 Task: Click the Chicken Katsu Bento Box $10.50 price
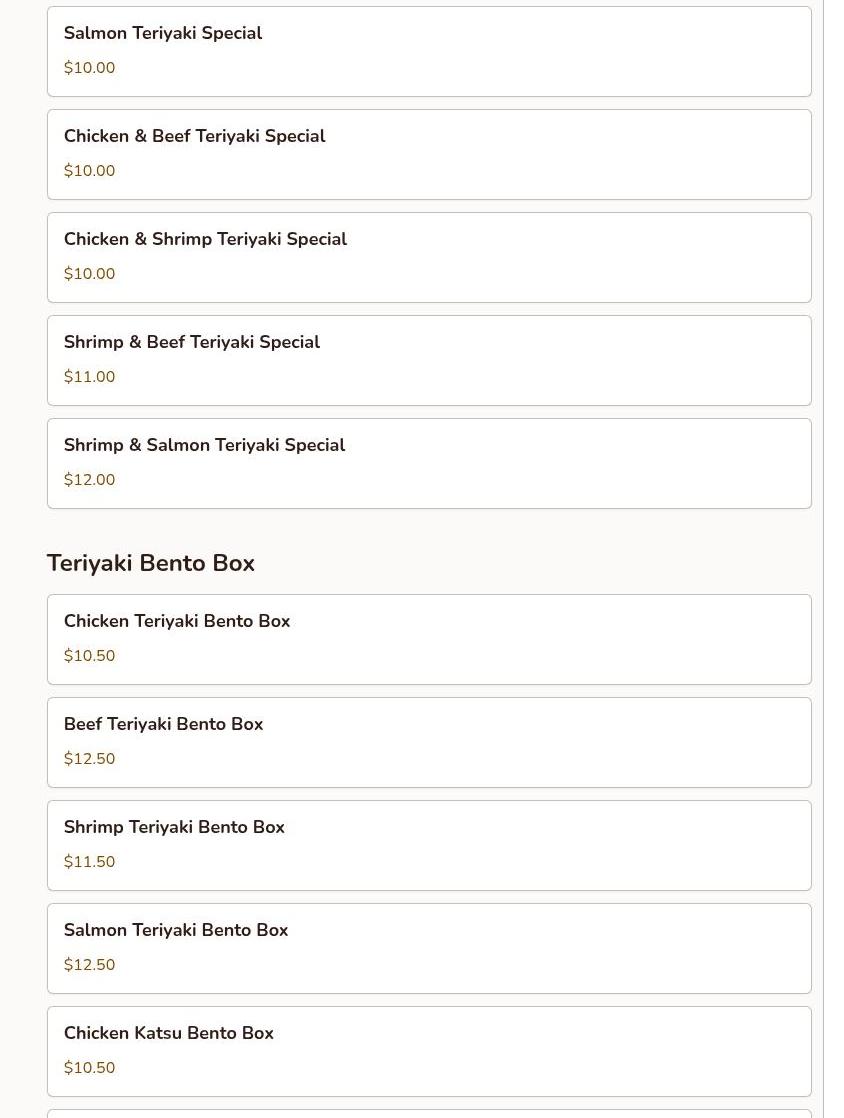(x=89, y=1068)
